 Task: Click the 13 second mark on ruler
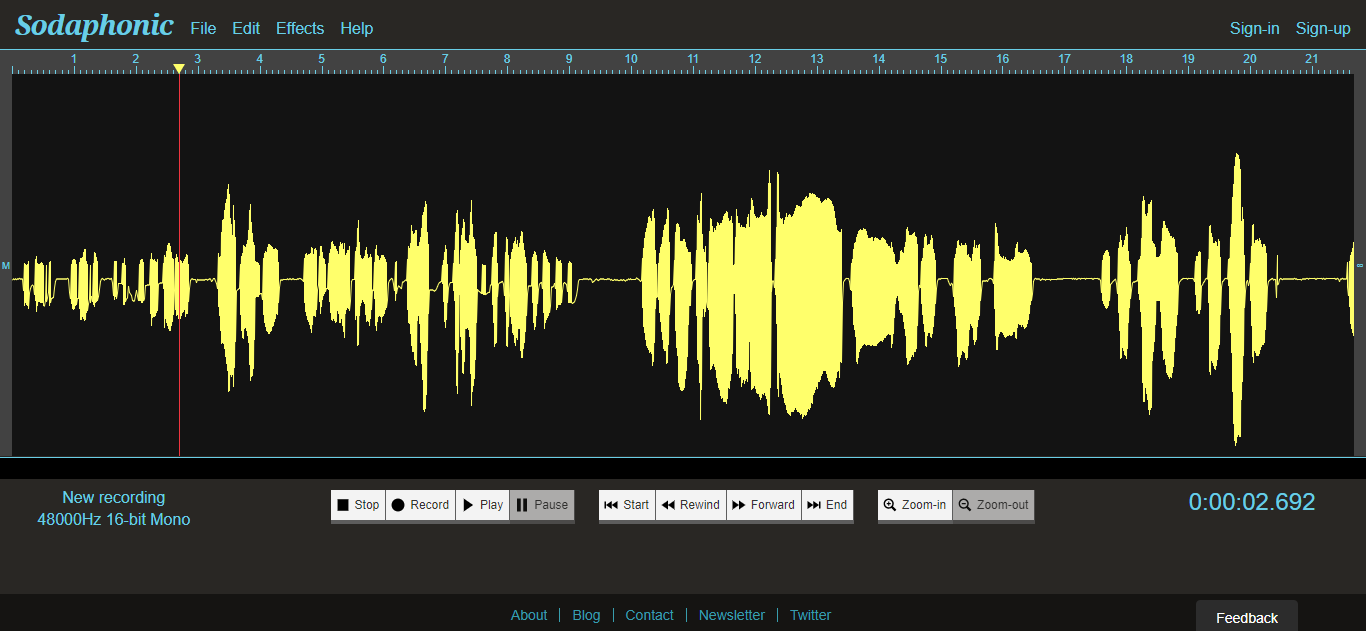(x=817, y=60)
